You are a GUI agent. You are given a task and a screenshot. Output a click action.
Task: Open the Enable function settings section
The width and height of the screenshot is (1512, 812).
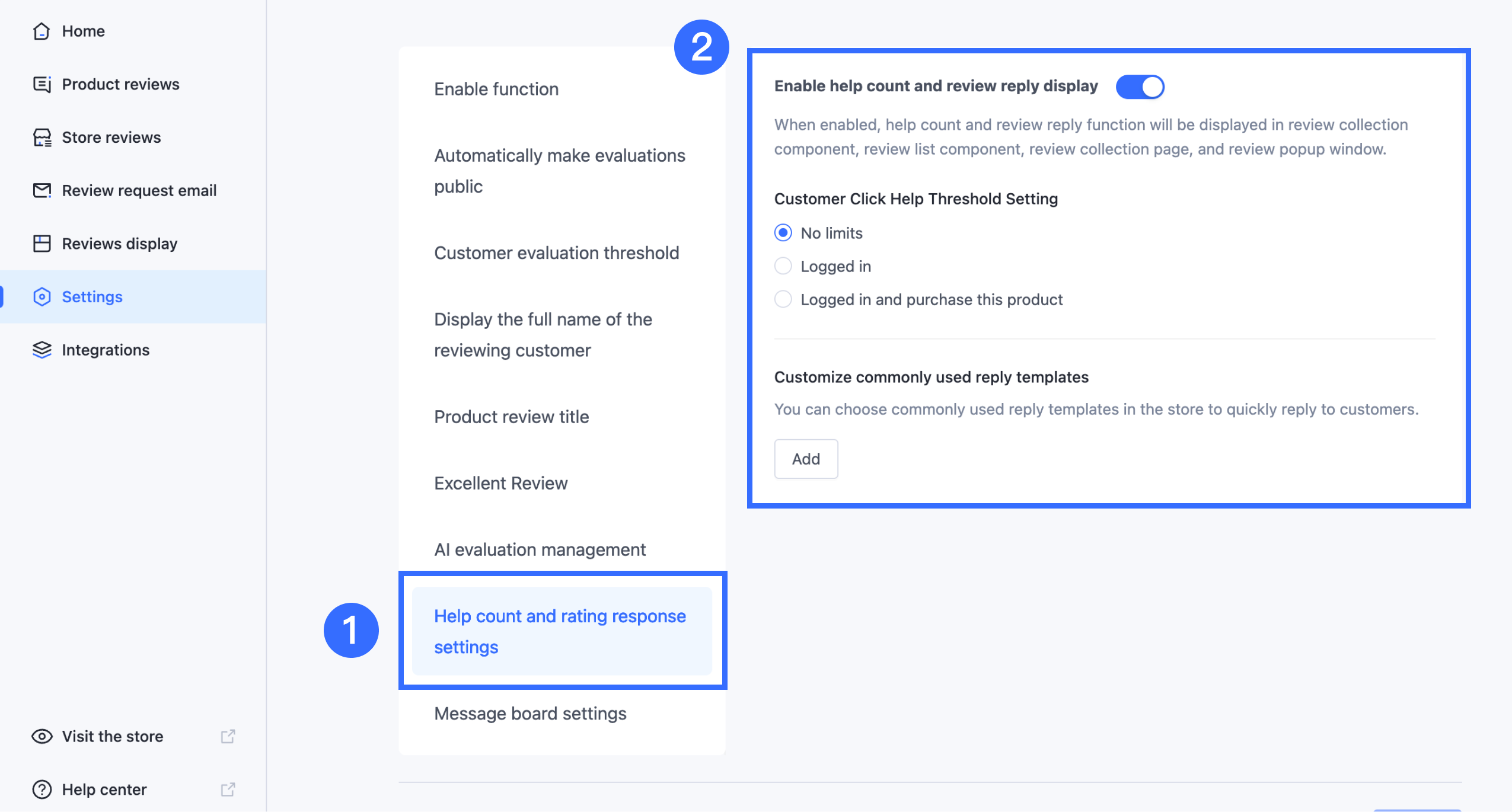tap(496, 89)
